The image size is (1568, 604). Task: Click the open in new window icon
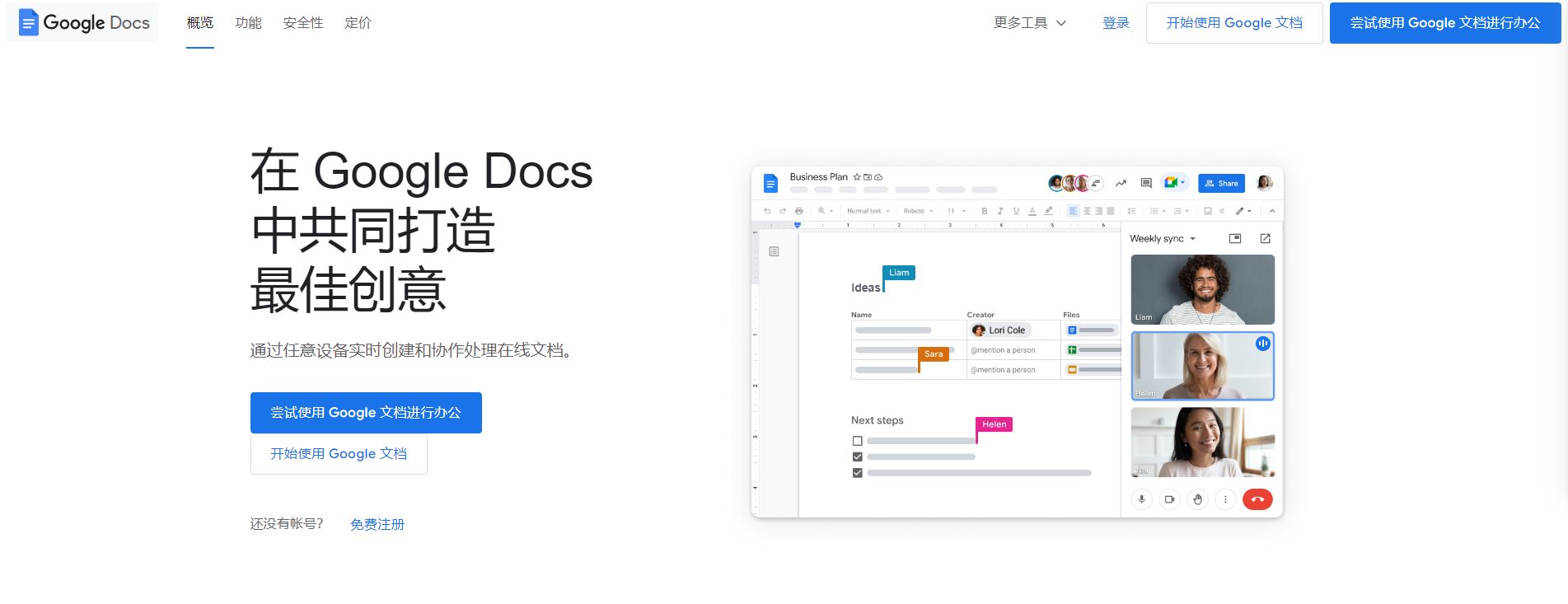1265,238
